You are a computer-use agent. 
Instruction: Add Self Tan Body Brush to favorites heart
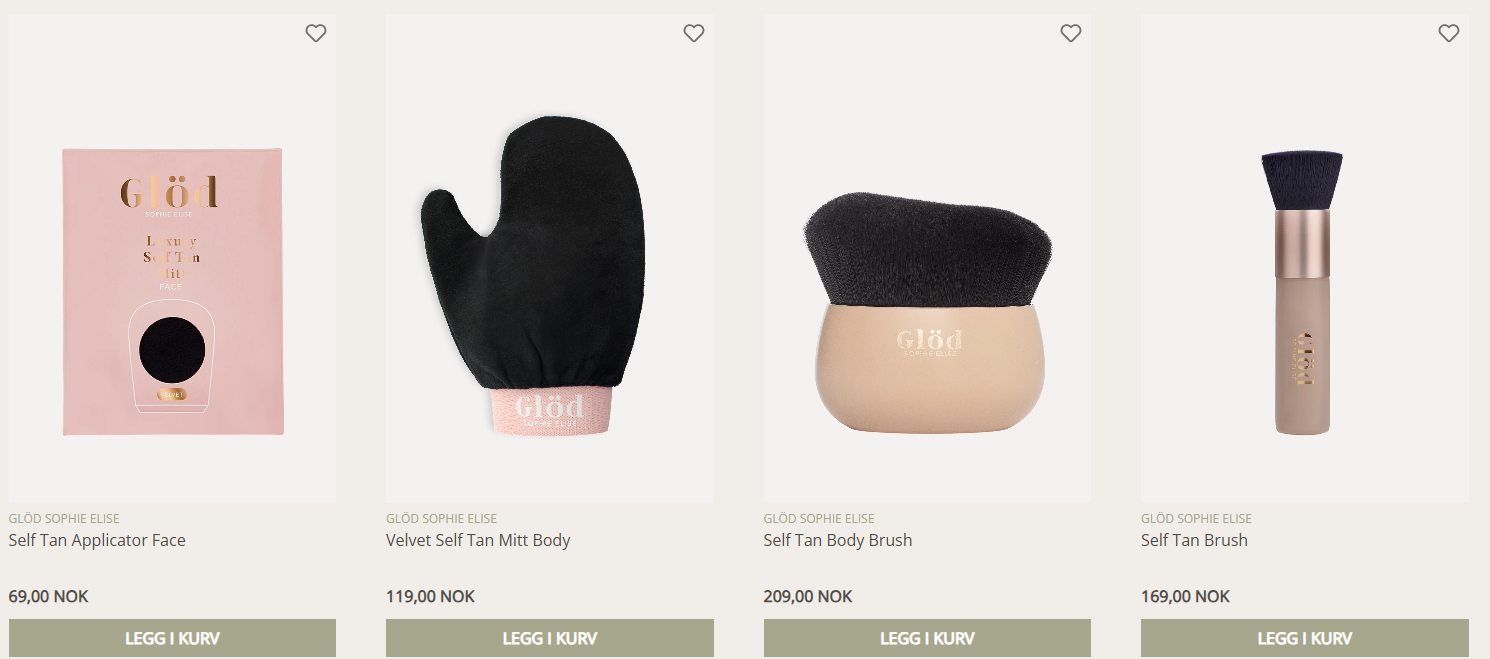tap(1071, 33)
